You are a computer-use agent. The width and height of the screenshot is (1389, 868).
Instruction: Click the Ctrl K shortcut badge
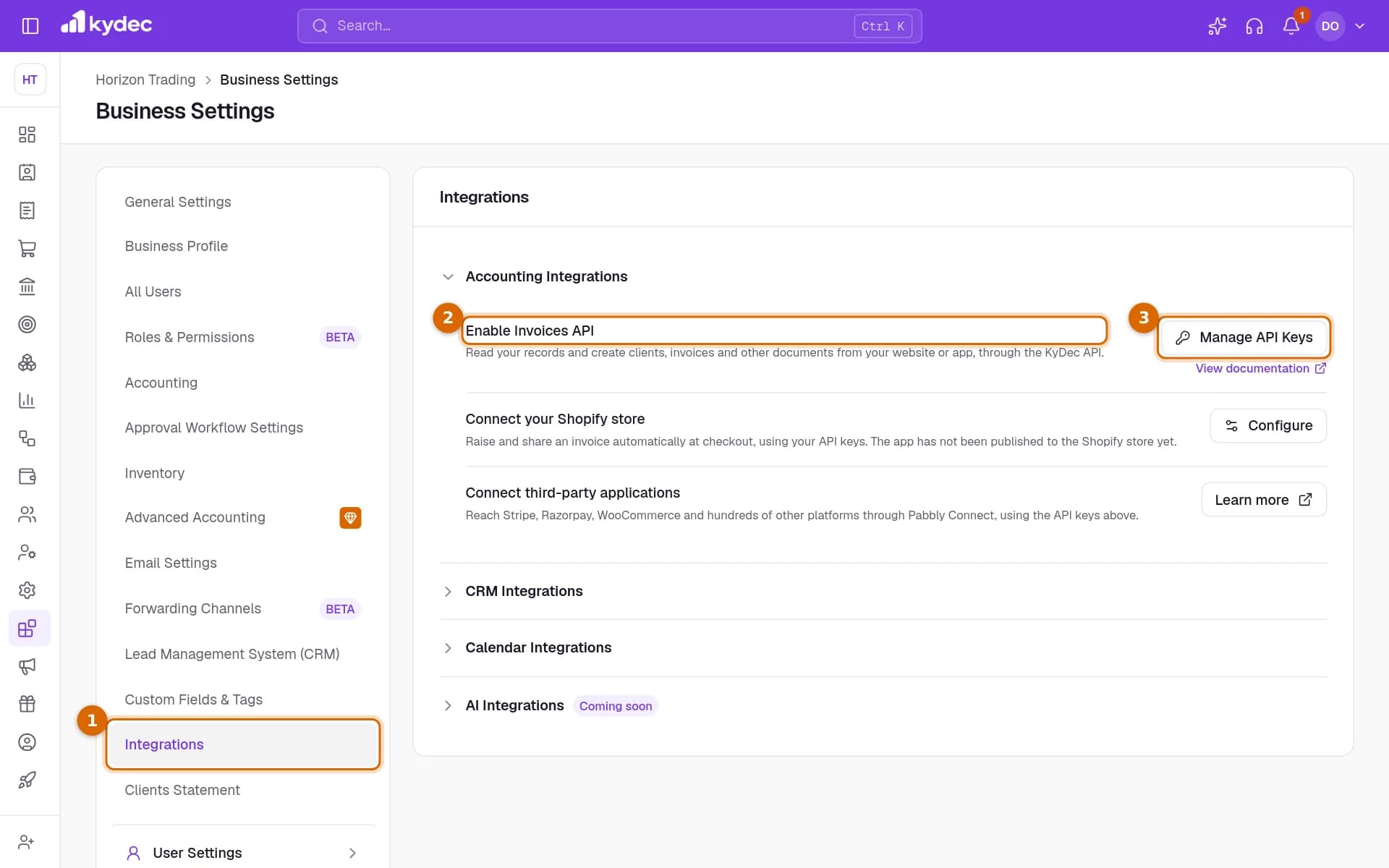click(883, 26)
